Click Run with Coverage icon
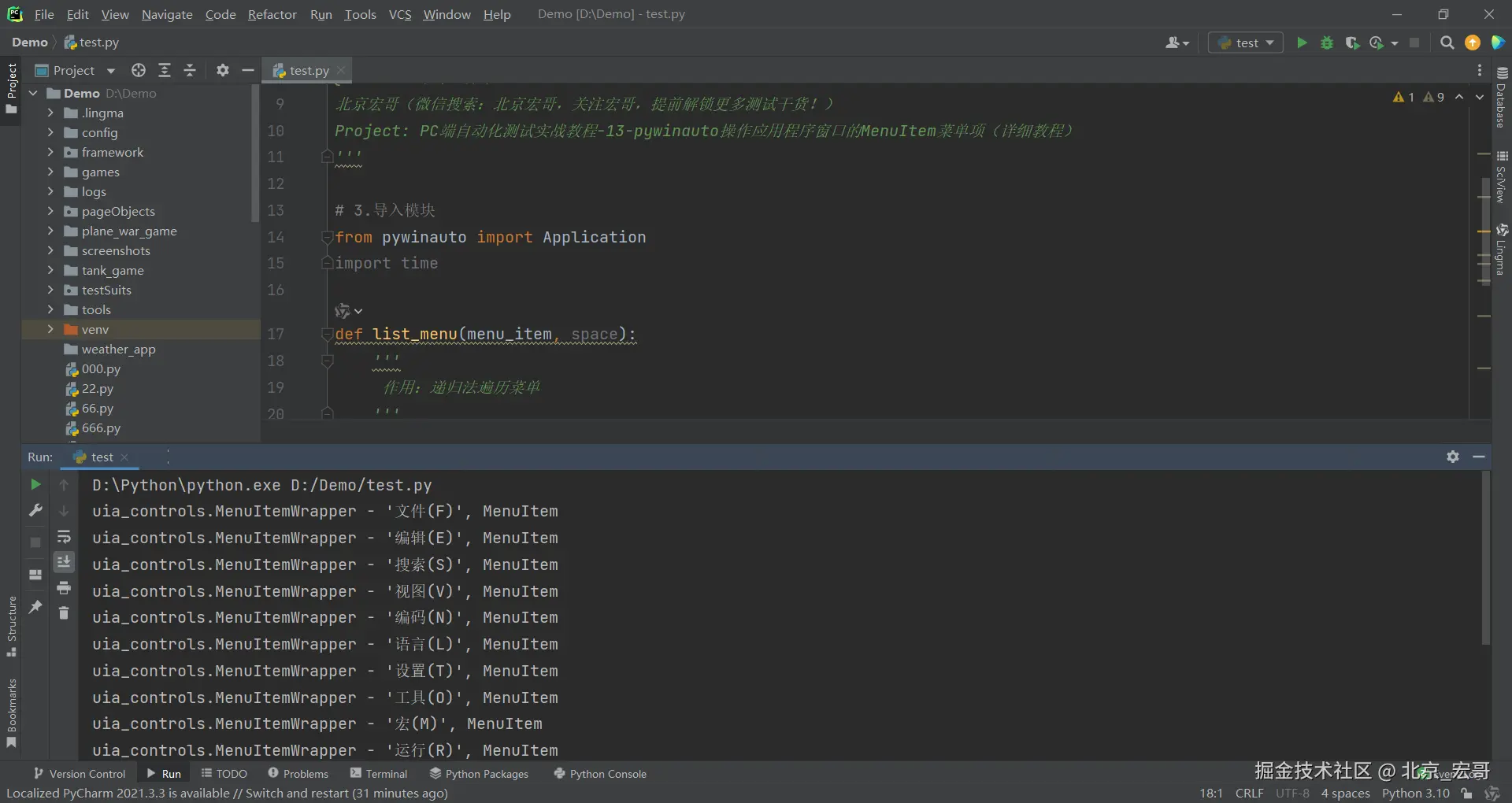Viewport: 1512px width, 803px height. (x=1352, y=43)
